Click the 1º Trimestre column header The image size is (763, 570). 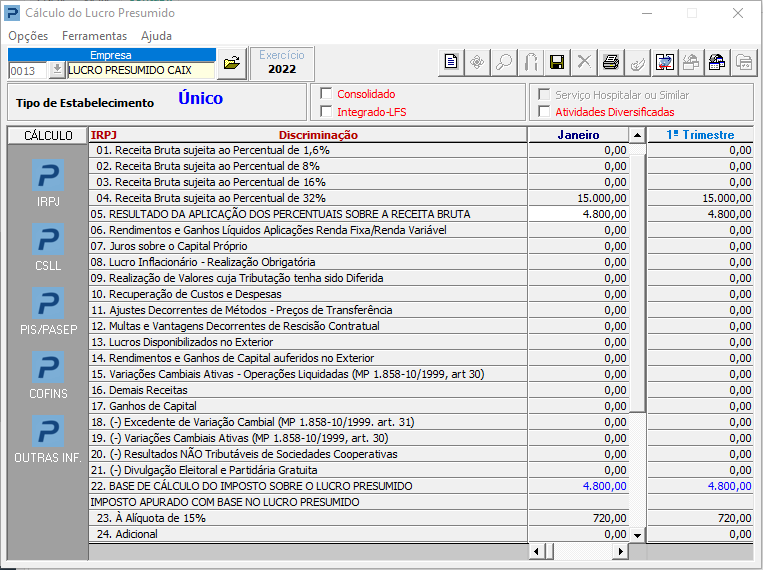point(700,135)
